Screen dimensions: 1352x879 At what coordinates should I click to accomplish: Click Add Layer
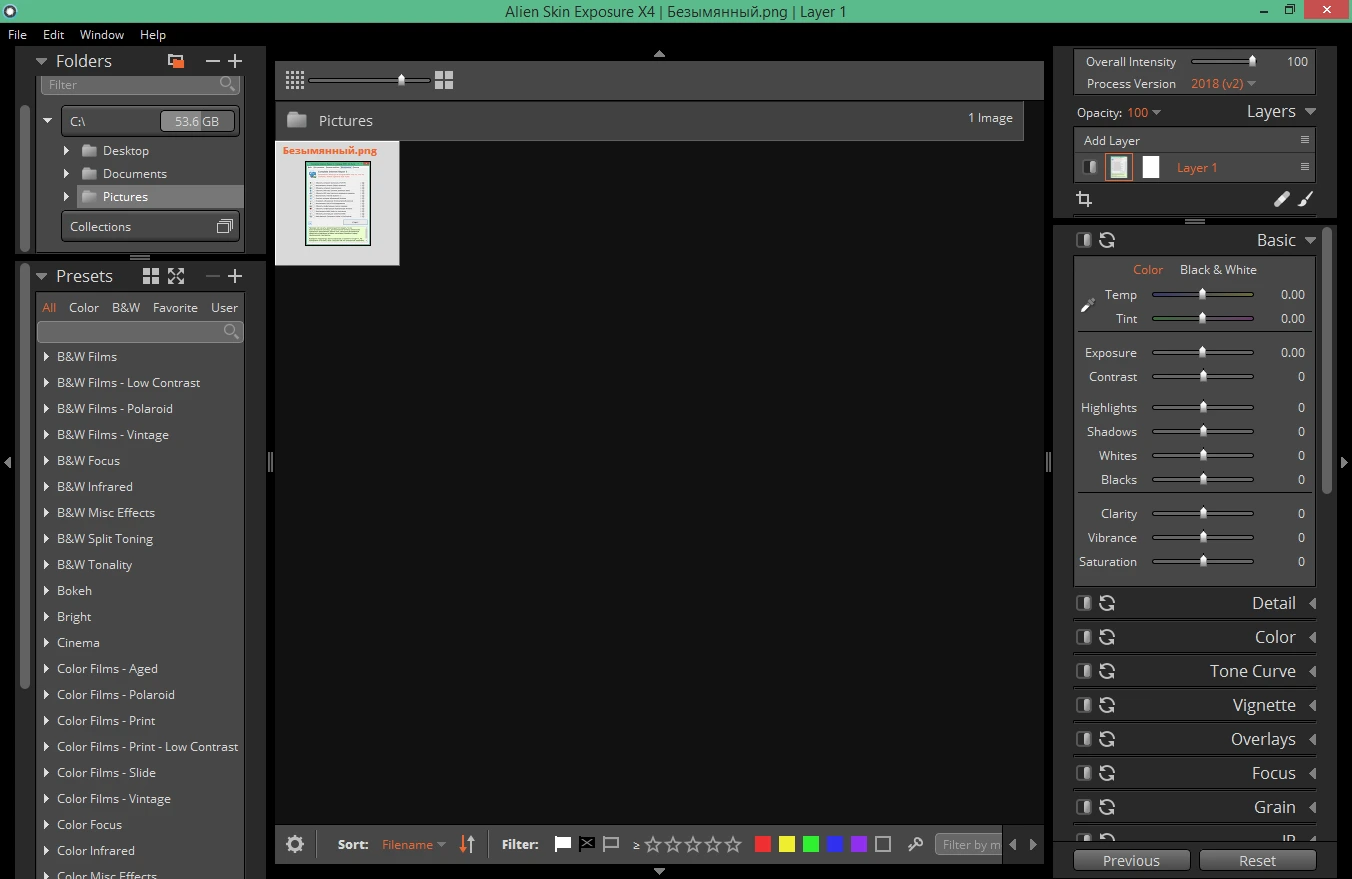click(x=1112, y=140)
